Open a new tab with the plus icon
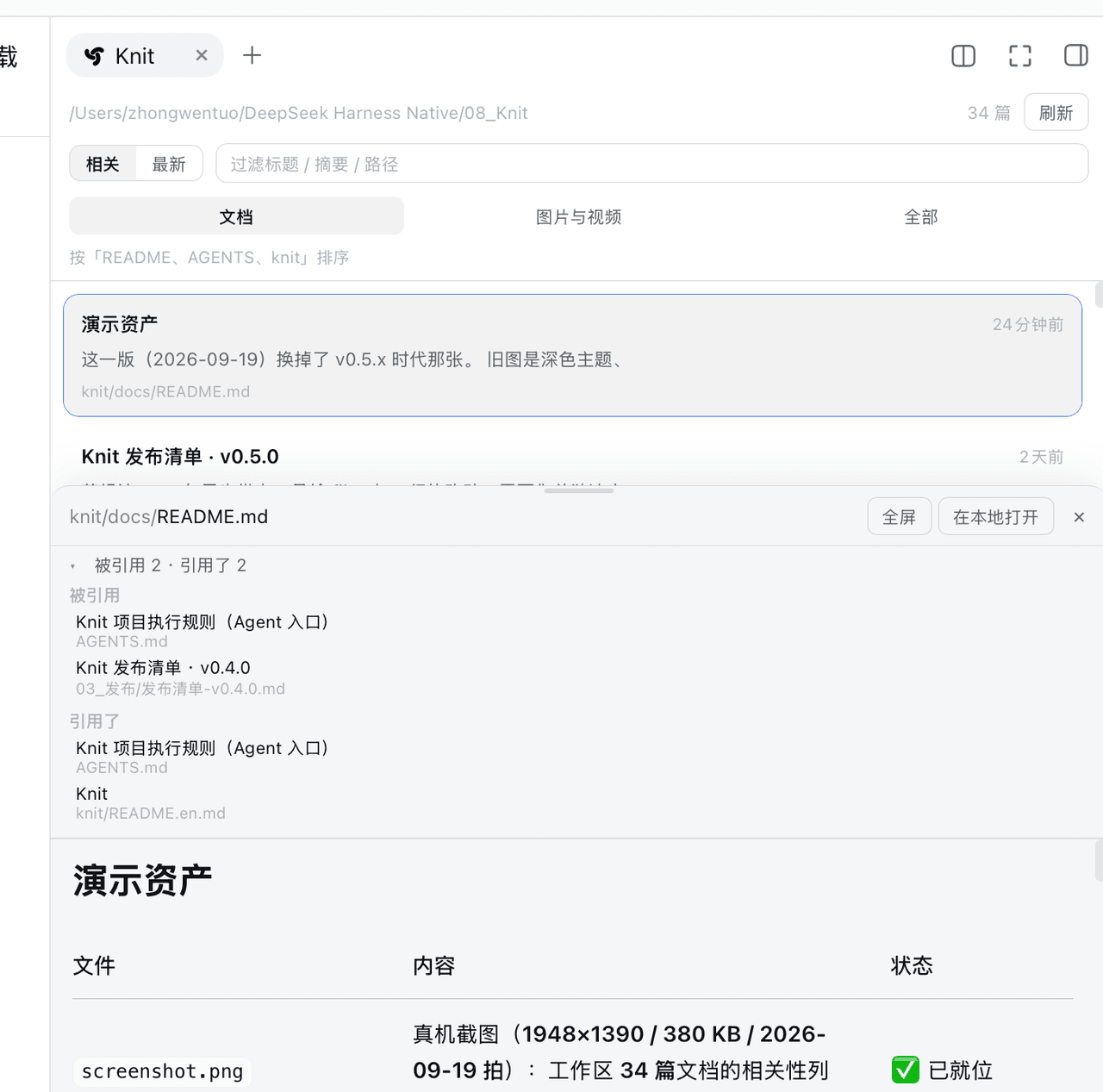This screenshot has width=1103, height=1092. tap(252, 55)
